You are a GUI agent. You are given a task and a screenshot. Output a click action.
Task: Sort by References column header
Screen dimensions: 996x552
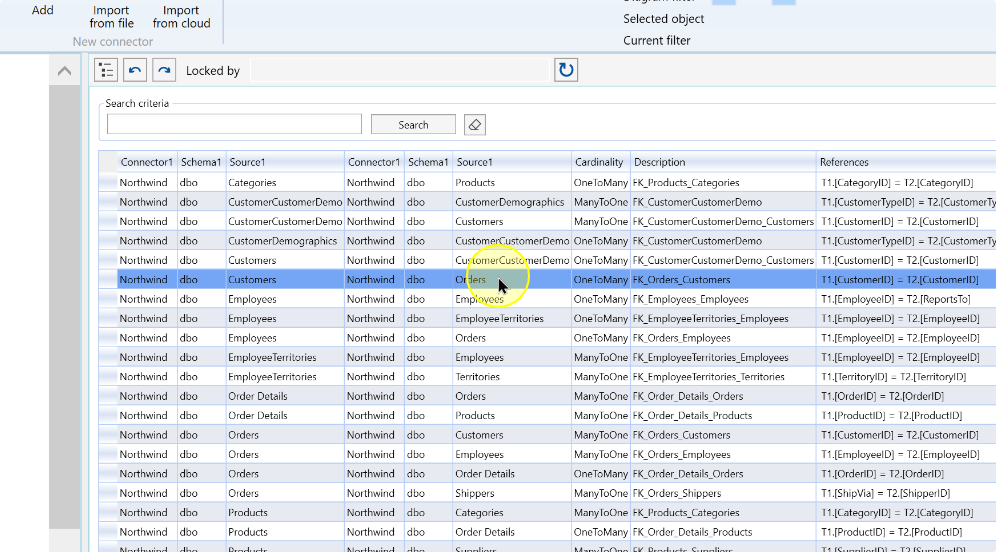pos(906,162)
